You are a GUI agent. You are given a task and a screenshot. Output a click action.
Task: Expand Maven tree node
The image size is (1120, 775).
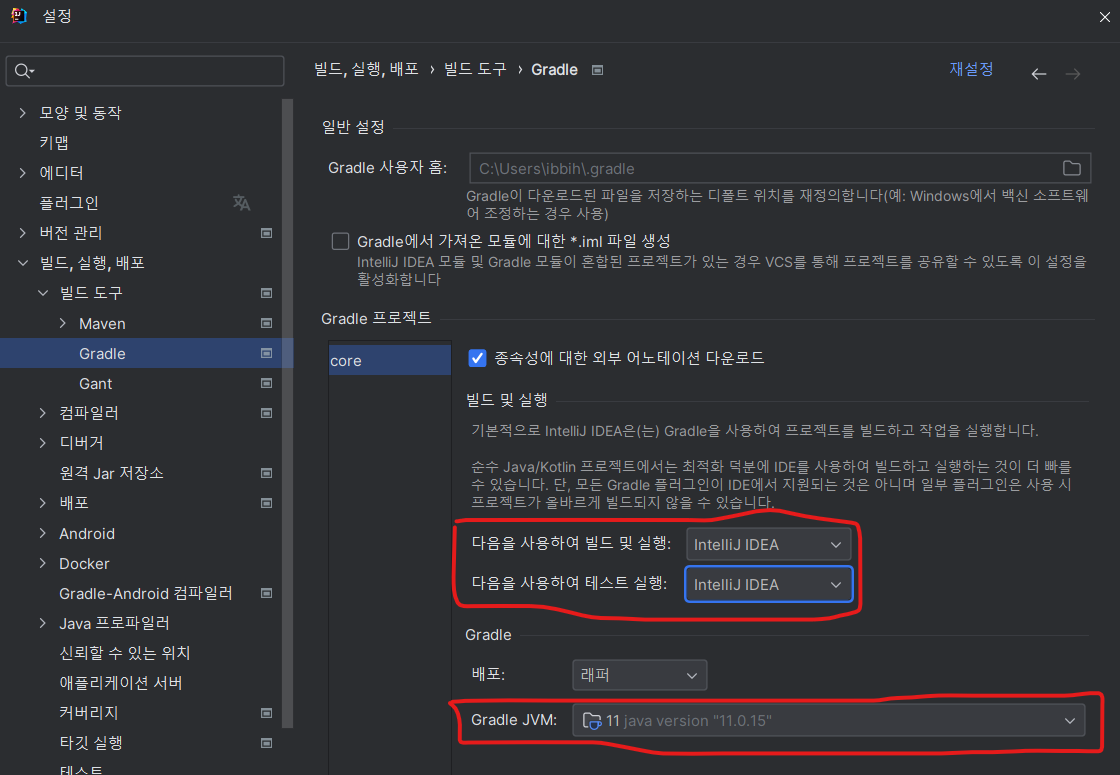(63, 323)
